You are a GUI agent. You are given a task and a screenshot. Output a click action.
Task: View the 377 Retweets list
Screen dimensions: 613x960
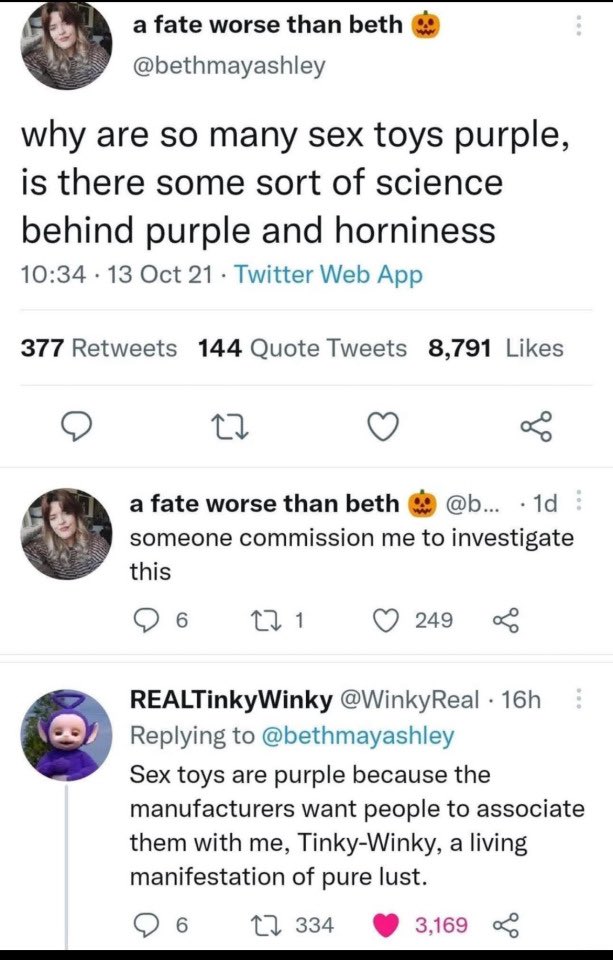(x=99, y=348)
